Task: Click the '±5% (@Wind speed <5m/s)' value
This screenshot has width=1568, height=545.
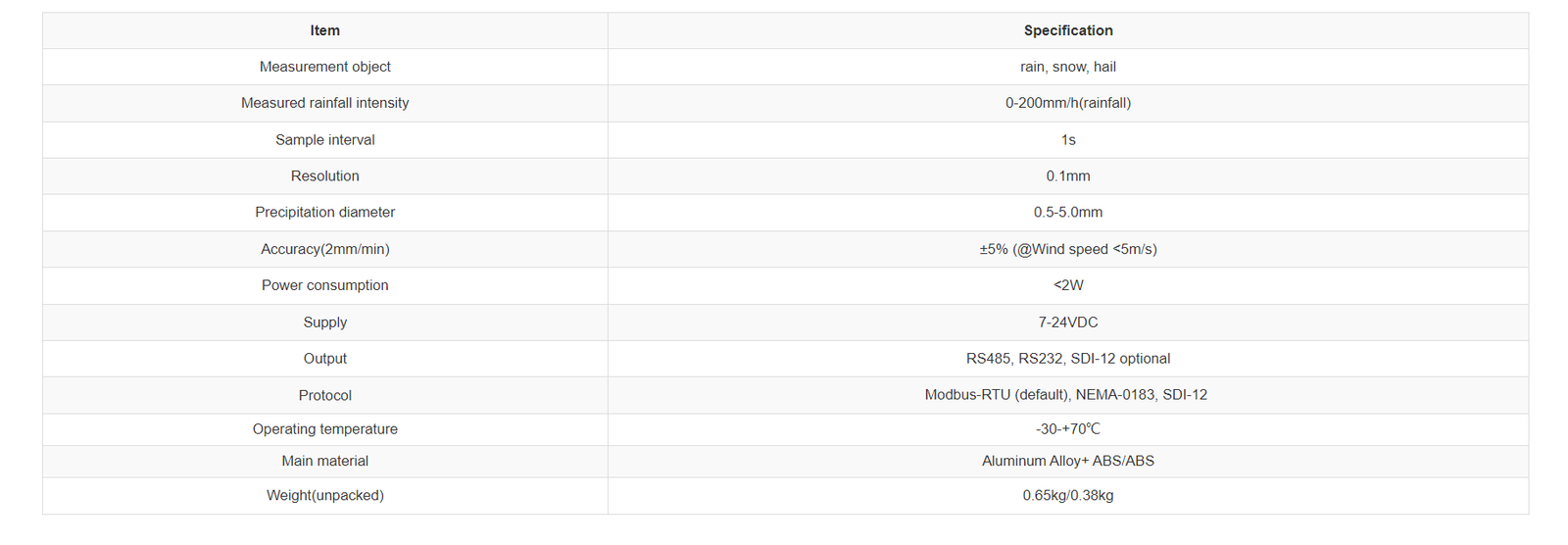Action: point(1067,249)
